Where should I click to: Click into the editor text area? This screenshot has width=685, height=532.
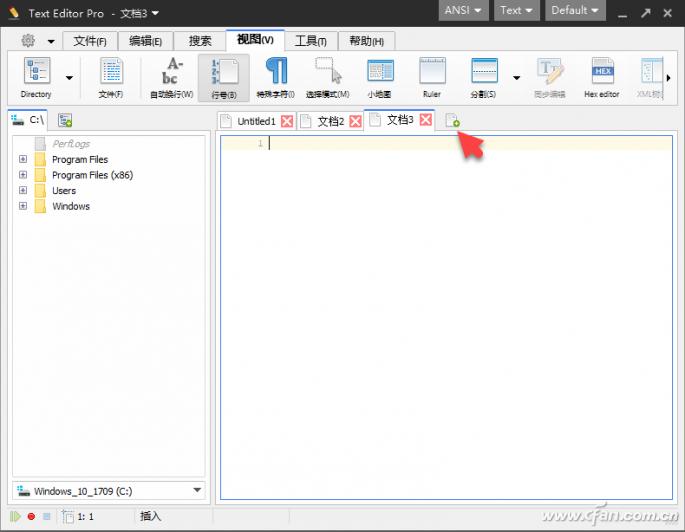tap(445, 300)
